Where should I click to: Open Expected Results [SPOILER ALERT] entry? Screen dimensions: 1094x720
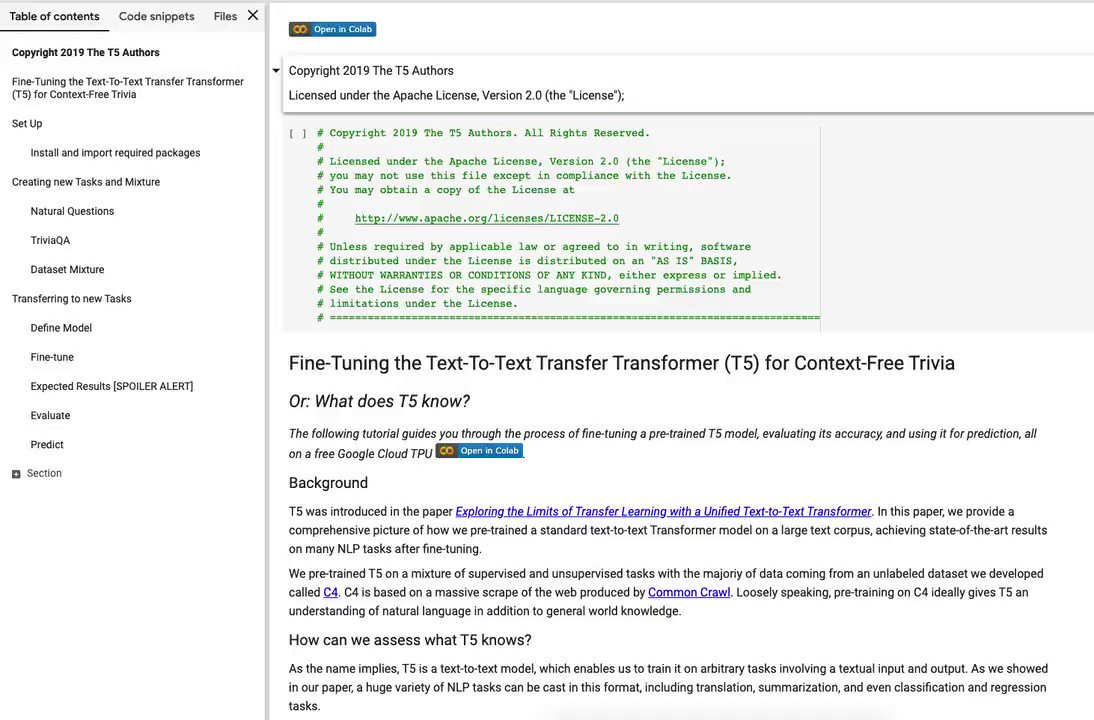112,387
